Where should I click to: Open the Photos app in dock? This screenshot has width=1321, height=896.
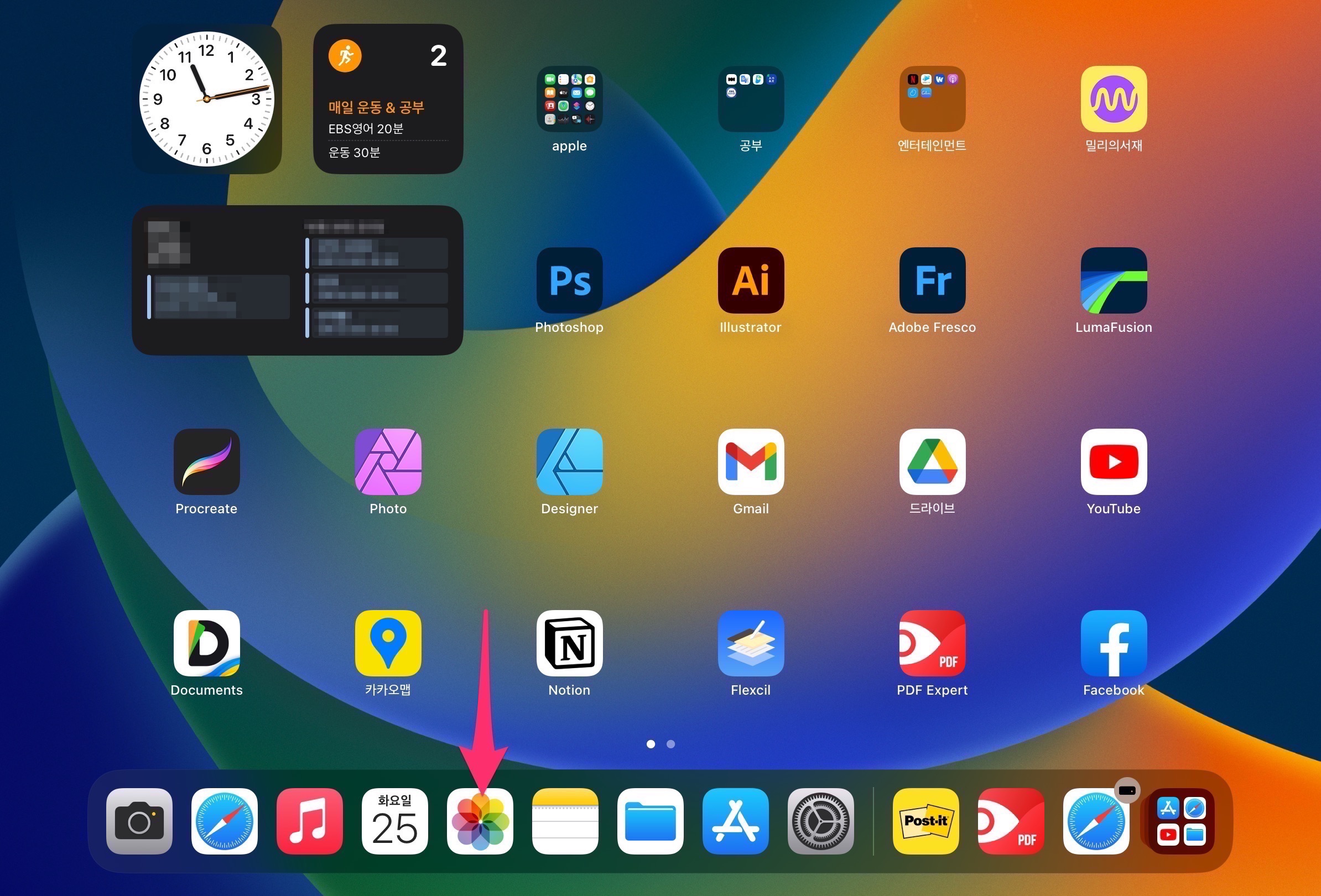pyautogui.click(x=480, y=820)
